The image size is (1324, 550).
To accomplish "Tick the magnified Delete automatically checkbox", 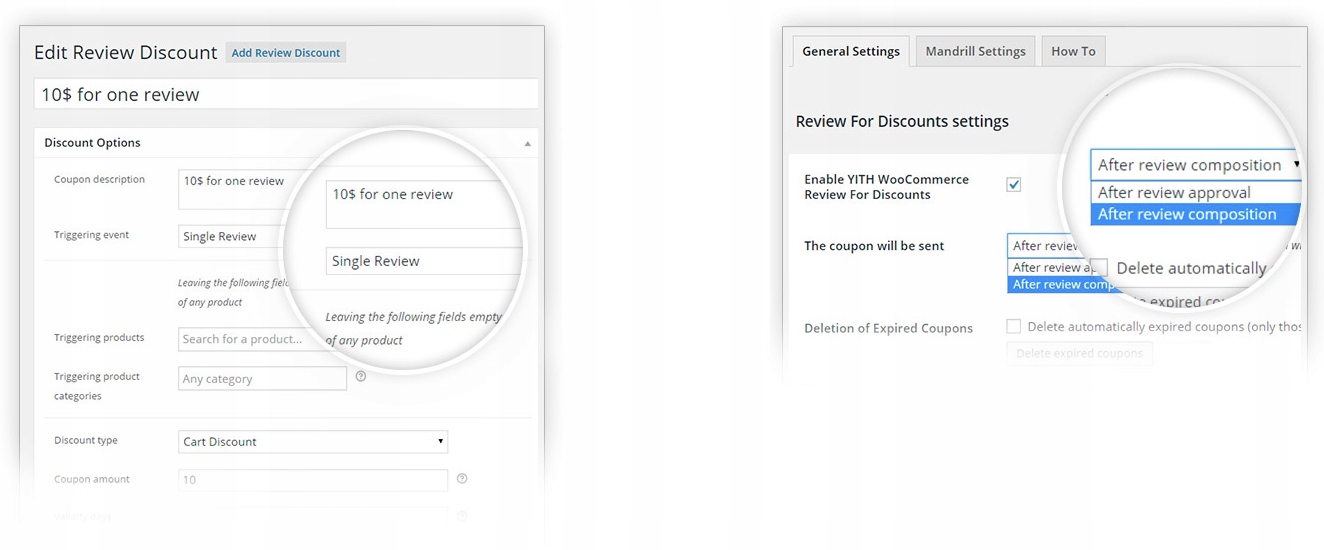I will coord(1099,268).
